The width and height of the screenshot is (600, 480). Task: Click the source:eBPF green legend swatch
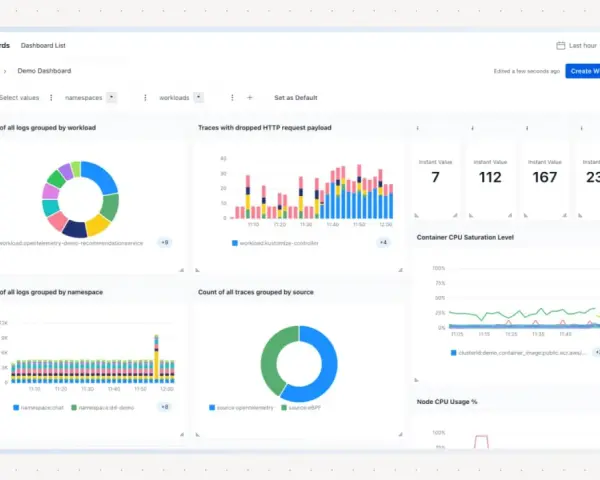click(x=284, y=408)
